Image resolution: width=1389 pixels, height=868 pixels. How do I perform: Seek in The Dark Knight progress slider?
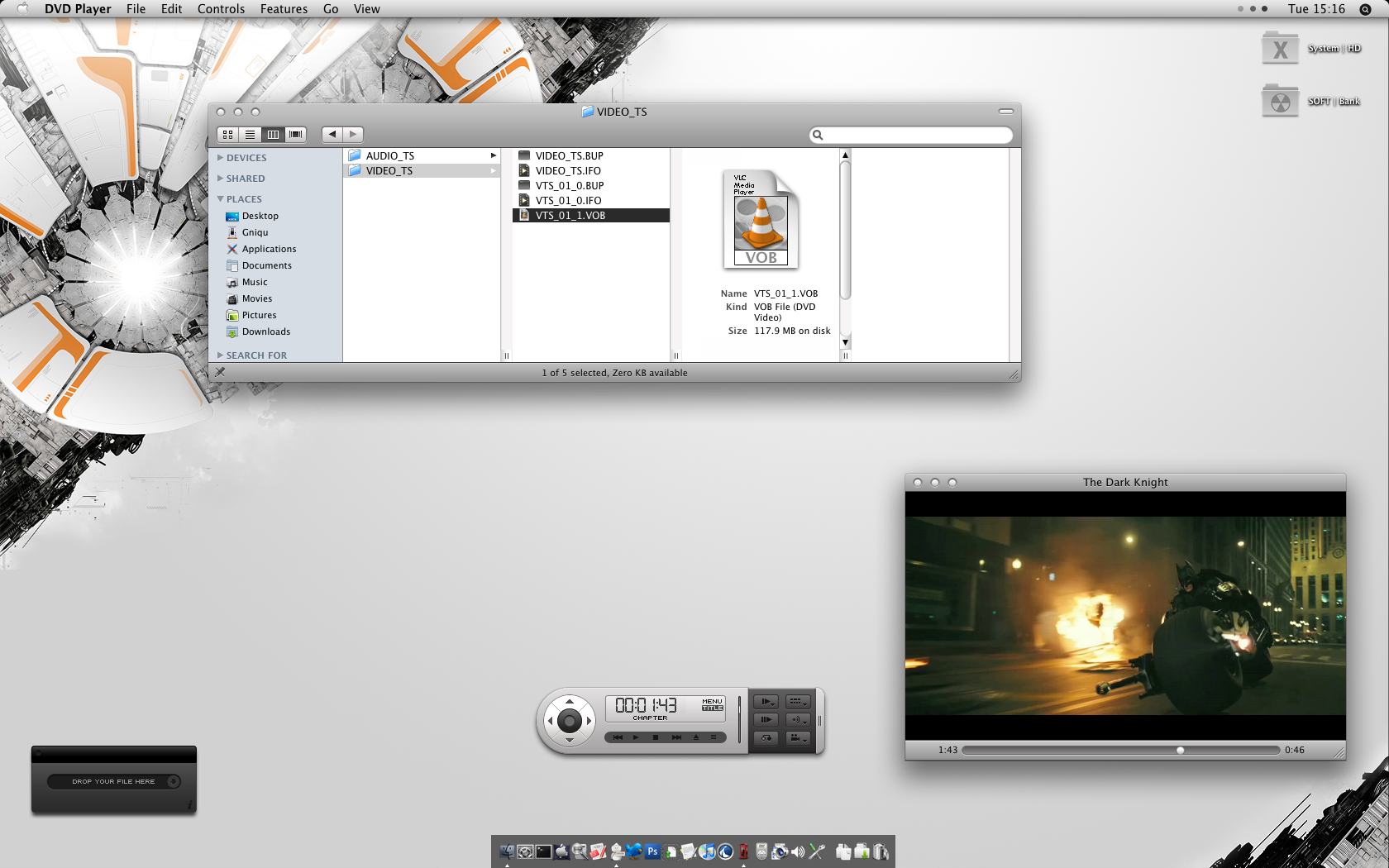click(1121, 751)
